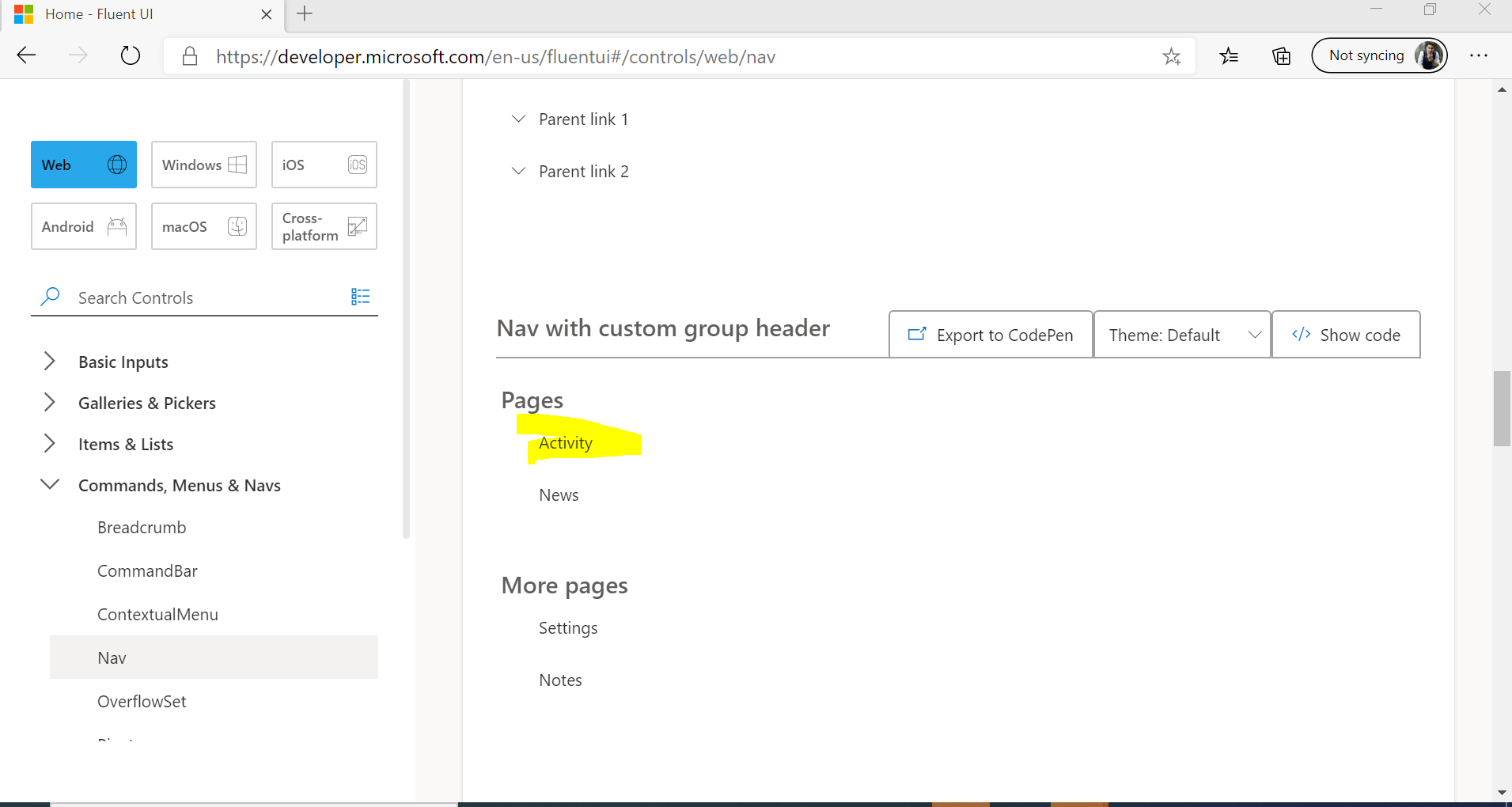Screen dimensions: 1512x807
Task: Select the Cross-platform tab
Action: (324, 226)
